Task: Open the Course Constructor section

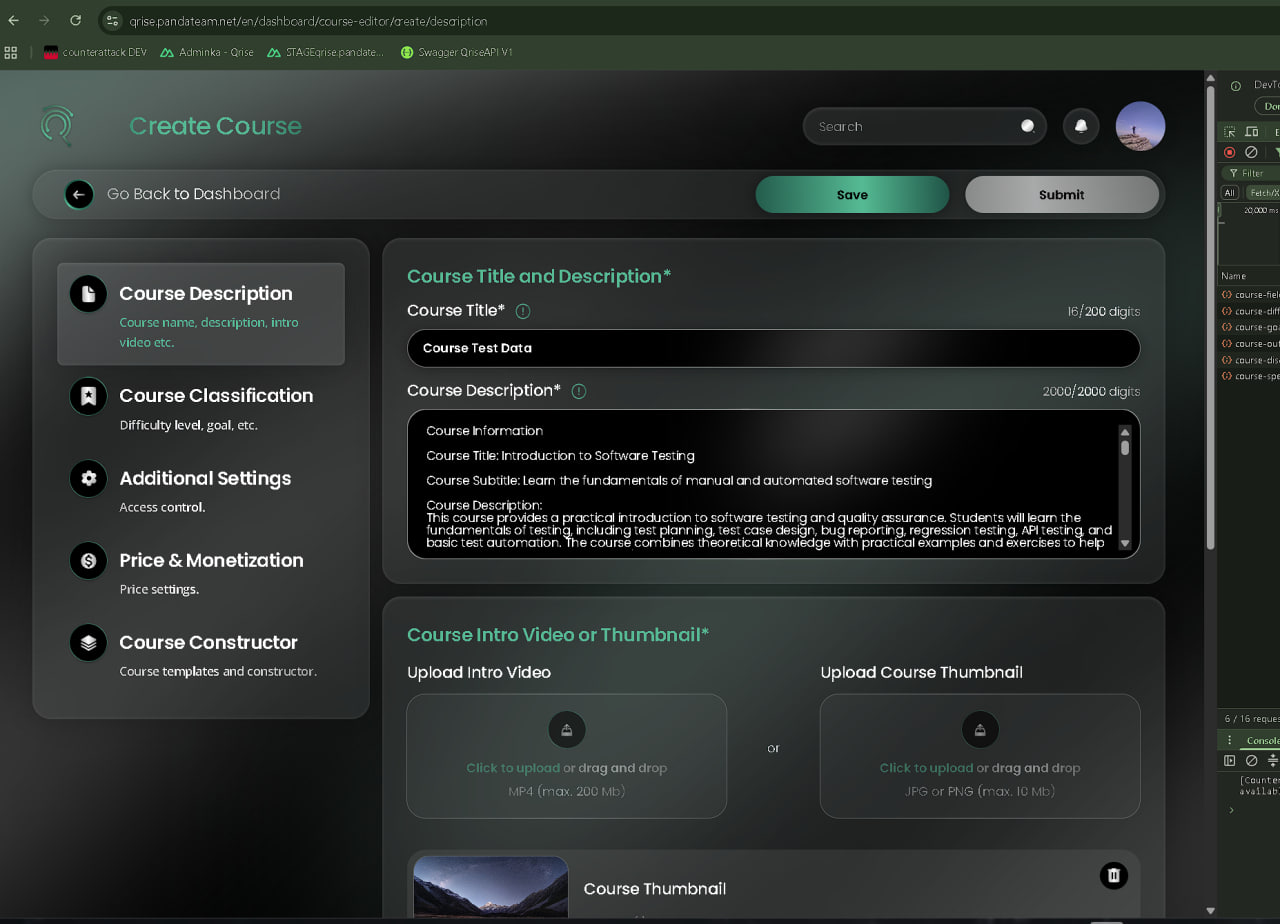Action: tap(201, 654)
